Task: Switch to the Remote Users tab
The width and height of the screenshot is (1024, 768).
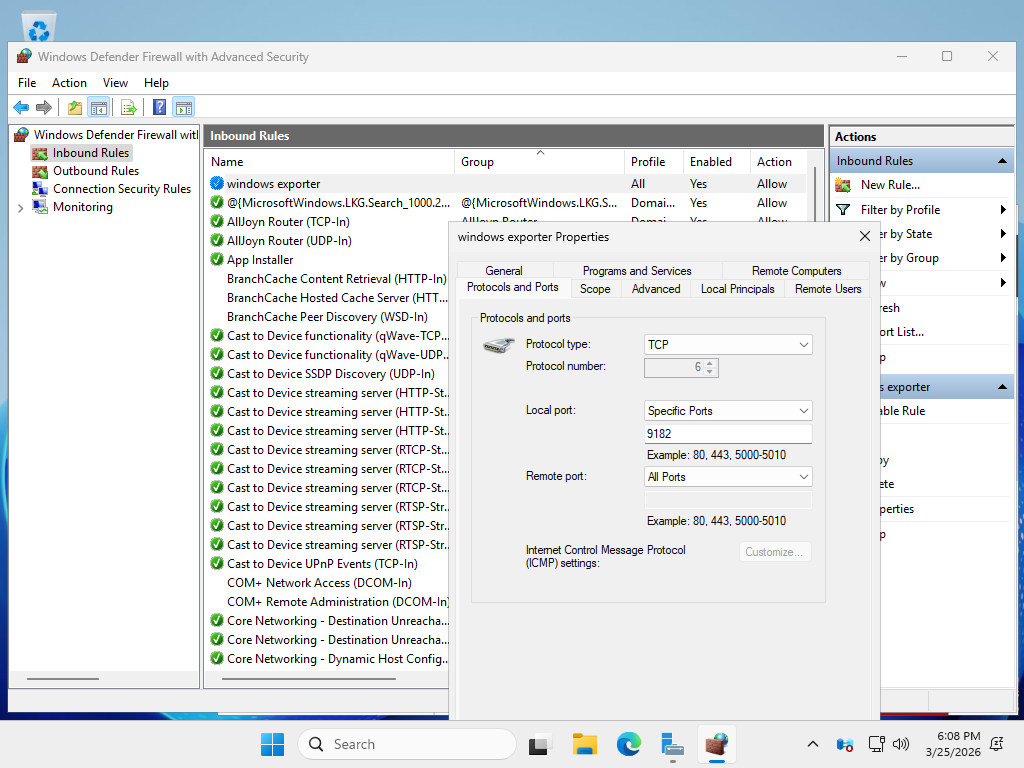Action: pos(828,289)
